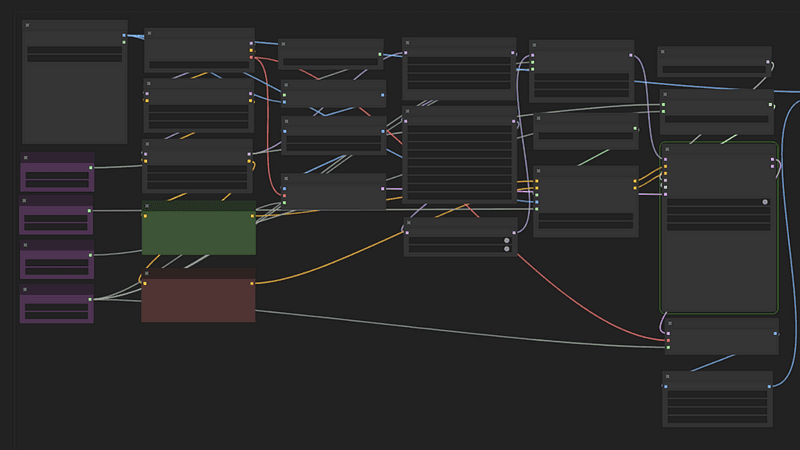This screenshot has height=450, width=800.
Task: Click the red input port where the red wire ends
Action: (667, 341)
